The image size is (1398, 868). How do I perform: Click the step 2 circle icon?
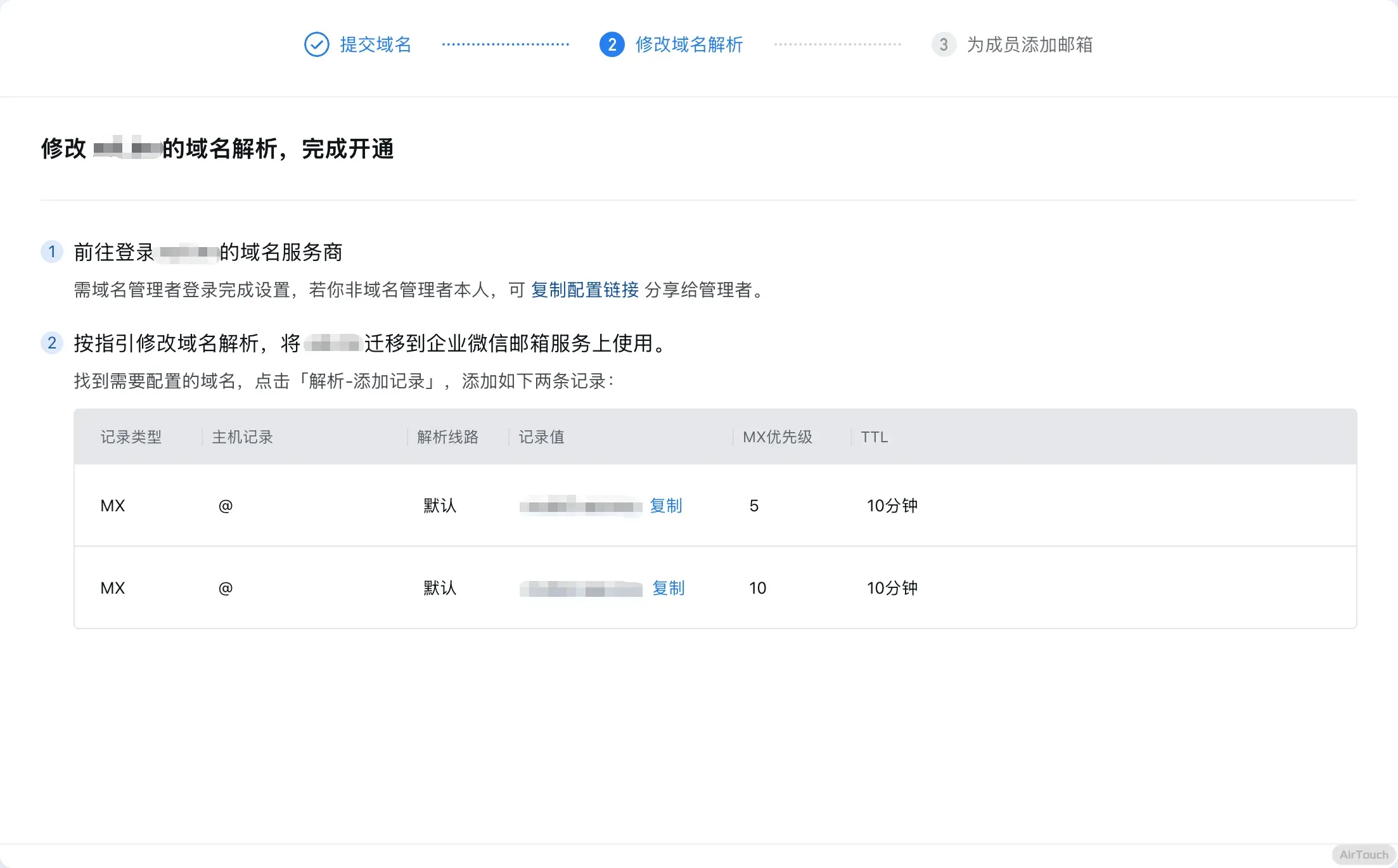[x=612, y=44]
